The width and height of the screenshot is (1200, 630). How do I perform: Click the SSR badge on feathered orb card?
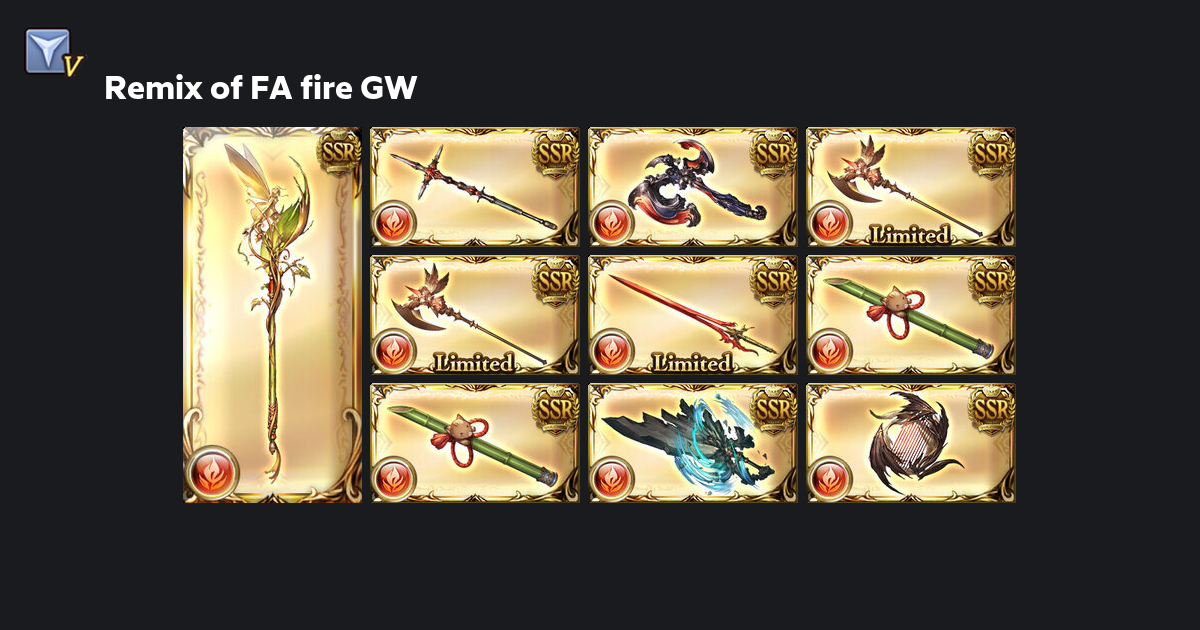992,407
